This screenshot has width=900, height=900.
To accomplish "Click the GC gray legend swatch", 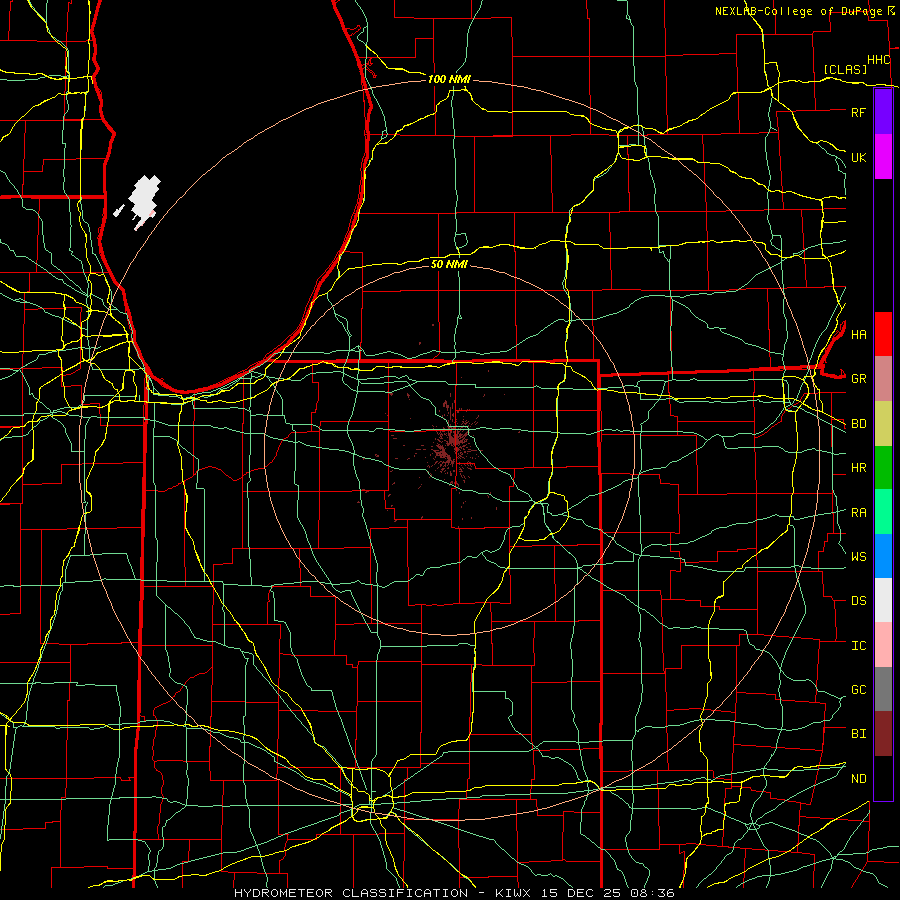I will [883, 689].
